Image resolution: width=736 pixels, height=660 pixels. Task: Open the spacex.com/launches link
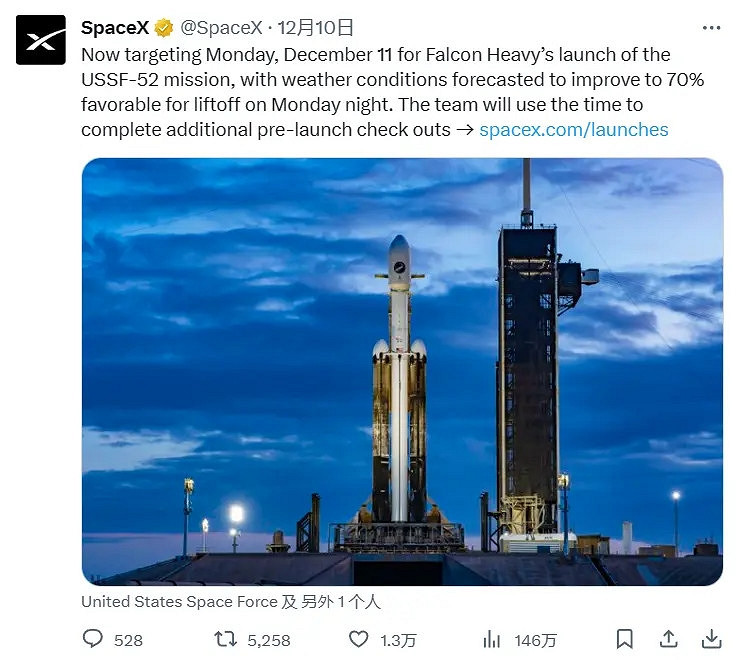(x=574, y=129)
